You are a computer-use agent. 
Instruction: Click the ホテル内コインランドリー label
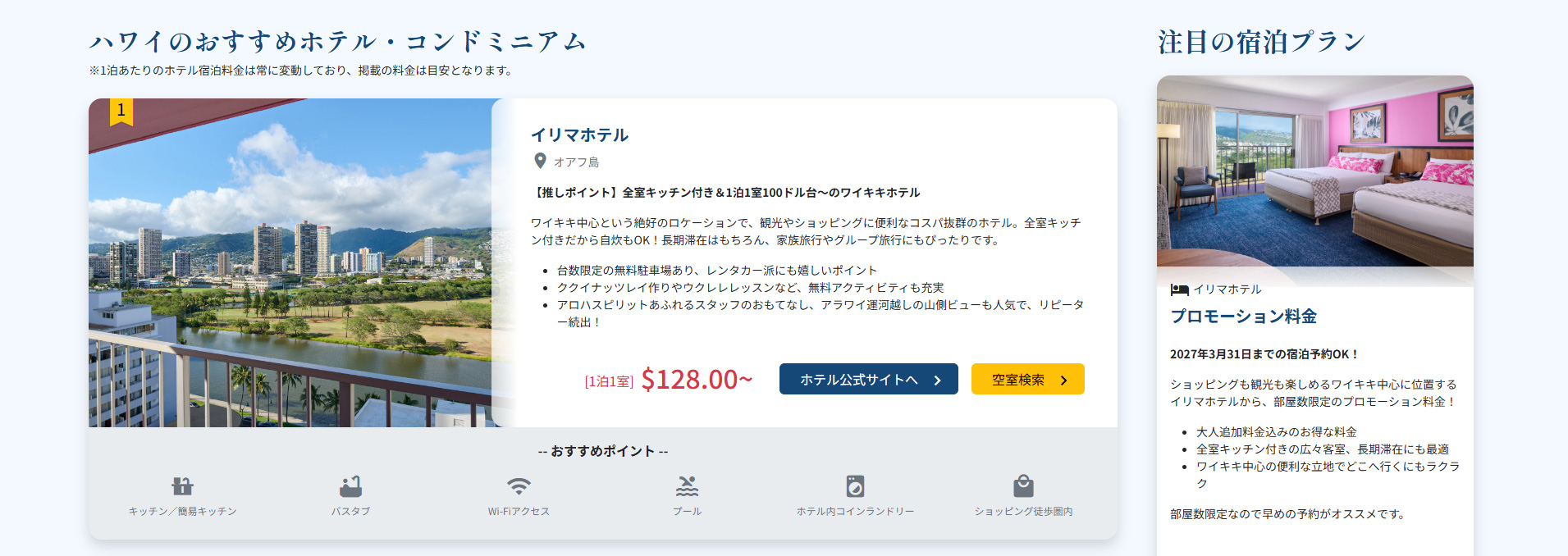pyautogui.click(x=855, y=512)
